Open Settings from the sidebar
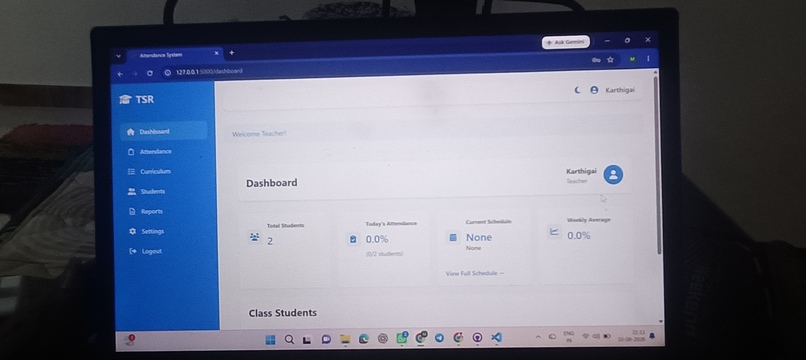Screen dimensions: 806x360 click(146, 231)
